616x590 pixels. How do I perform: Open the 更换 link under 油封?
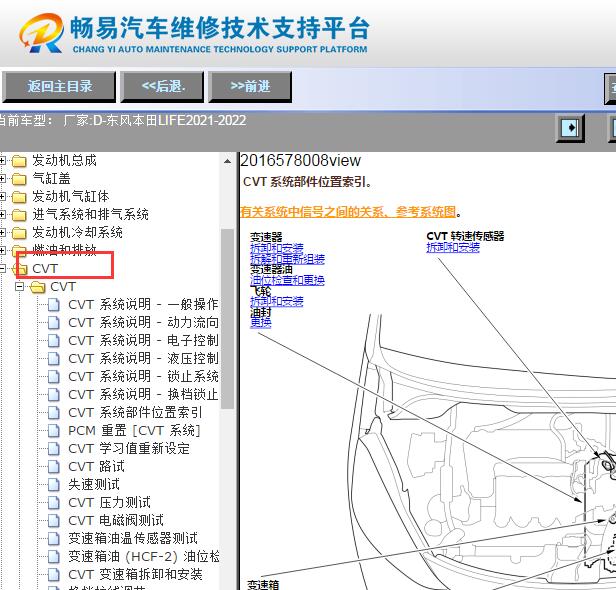pyautogui.click(x=261, y=323)
